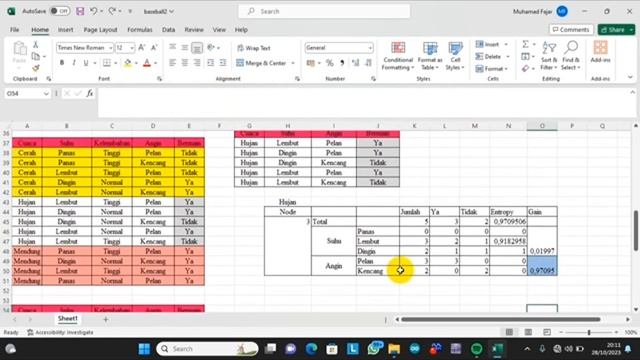
Task: Open font name dropdown Times New Roman
Action: coord(110,48)
